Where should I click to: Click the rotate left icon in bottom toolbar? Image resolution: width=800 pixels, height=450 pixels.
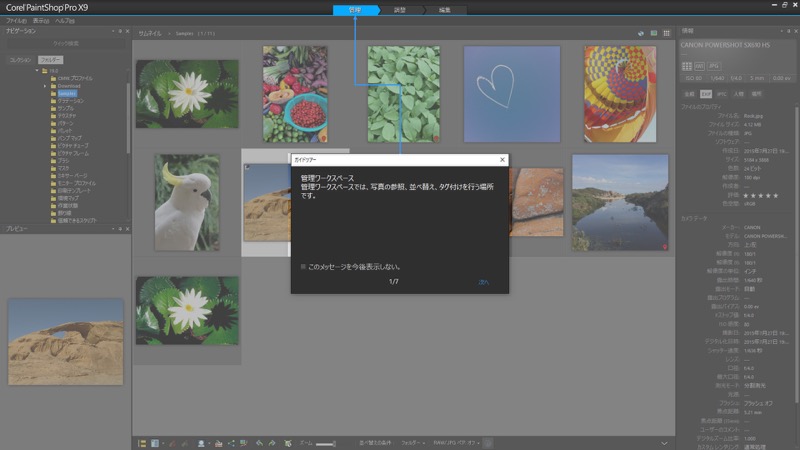[258, 442]
